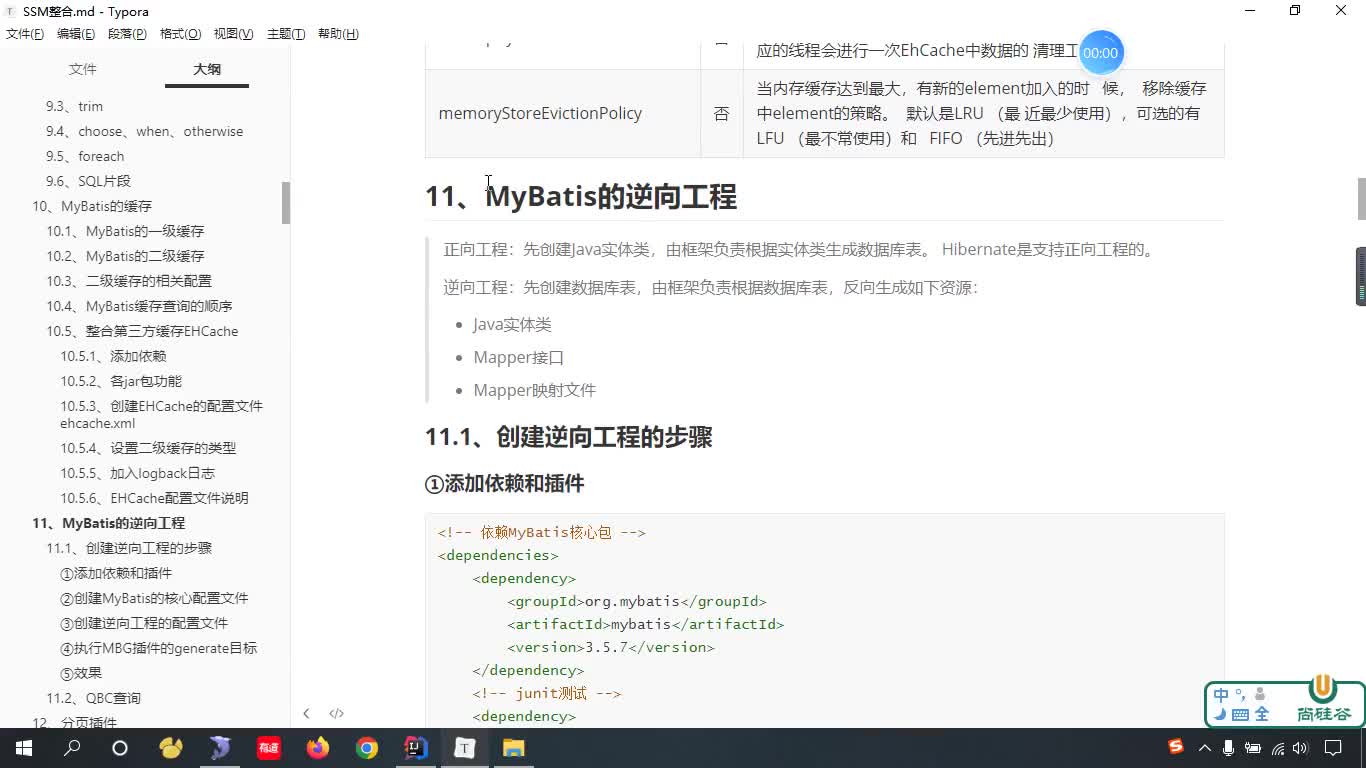The height and width of the screenshot is (768, 1366).
Task: Go to outline 11.2、QBC查询
Action: (x=93, y=698)
